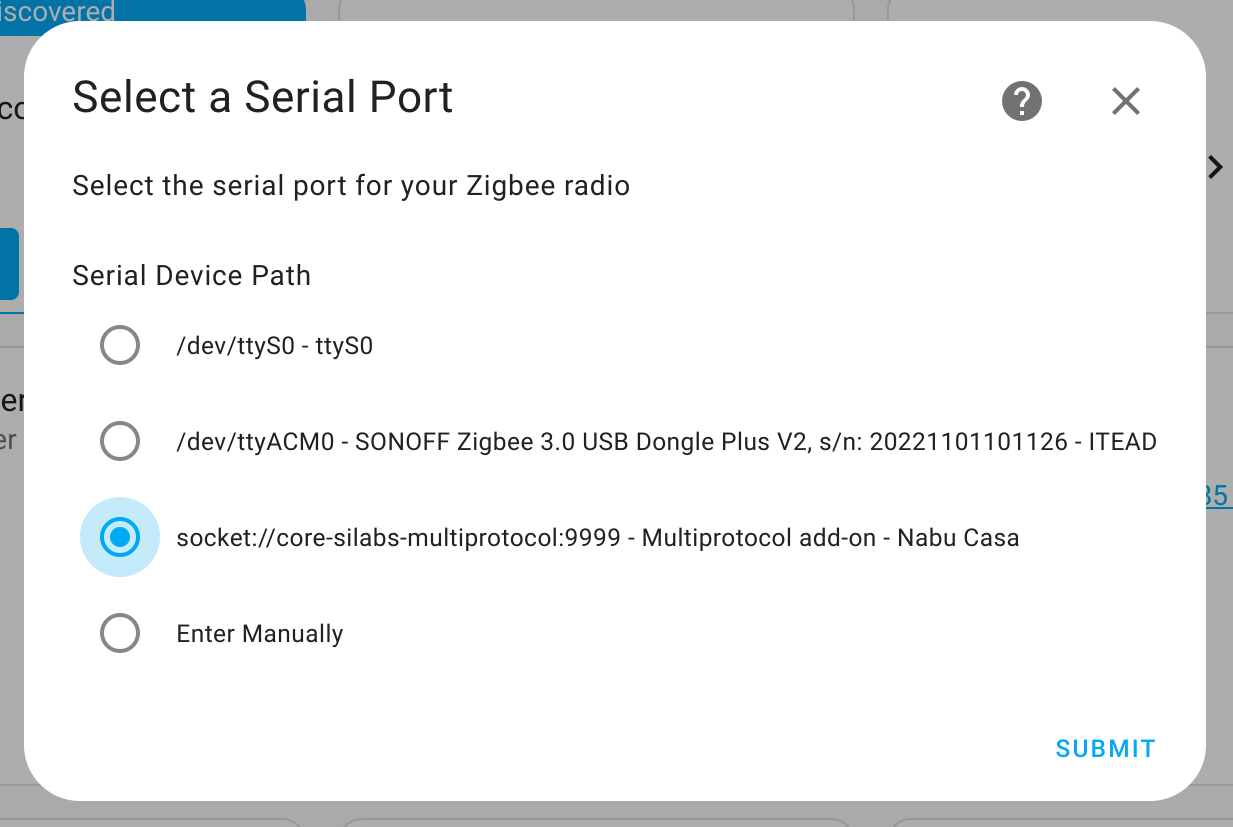Click the '/dev/ttyS0 - ttyS0' label text
This screenshot has height=827, width=1233.
point(274,346)
